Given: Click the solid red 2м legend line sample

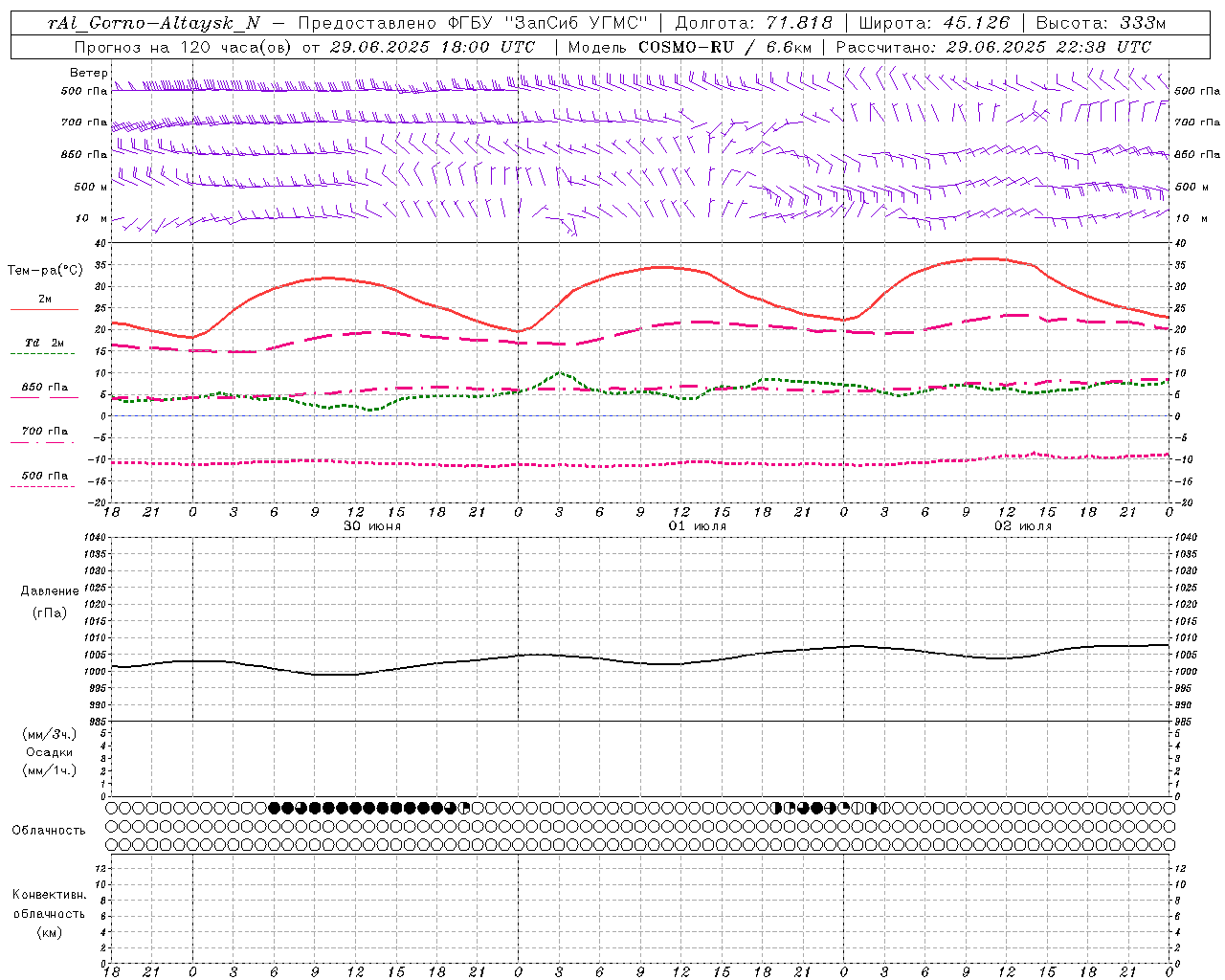Looking at the screenshot, I should (x=44, y=310).
